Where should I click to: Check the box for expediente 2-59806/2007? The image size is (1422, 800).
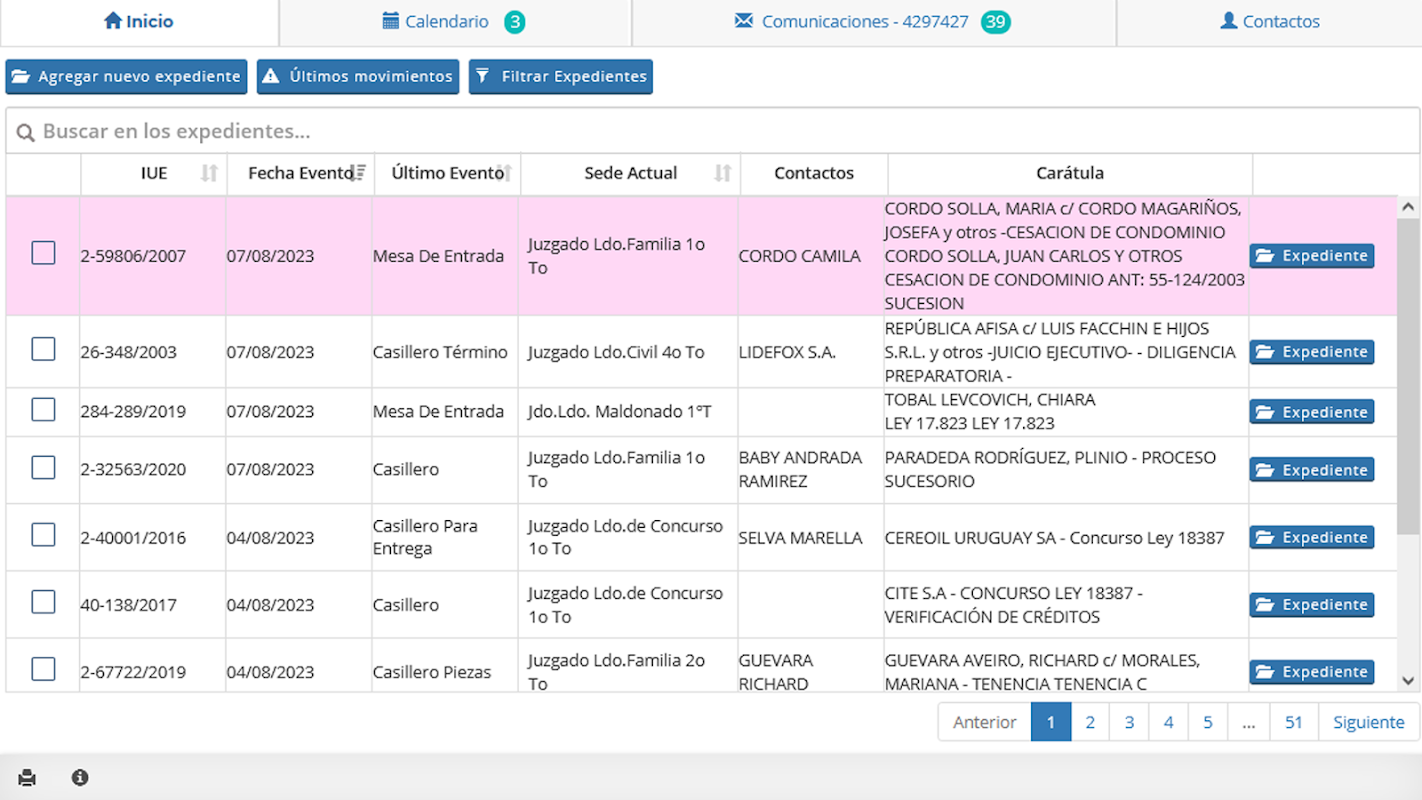coord(43,253)
